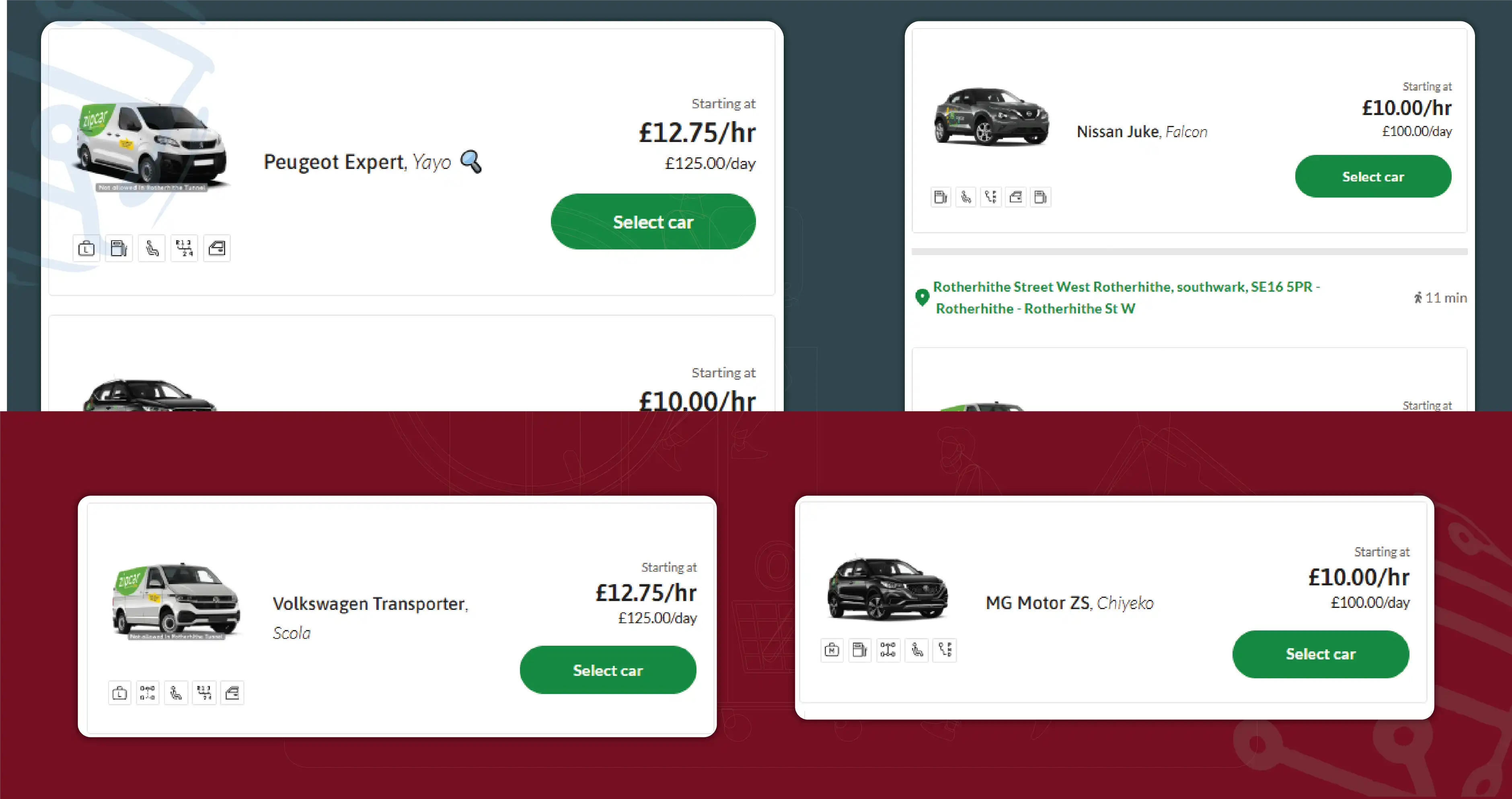Click the drivetrain icon on MG Motor ZS card
1512x799 pixels.
888,651
